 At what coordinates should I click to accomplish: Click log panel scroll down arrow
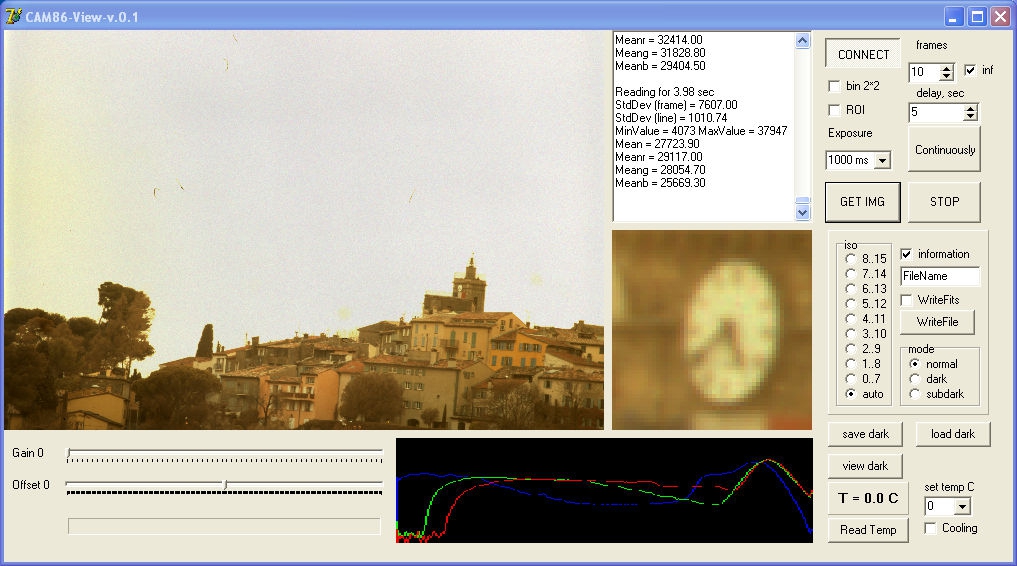tap(802, 213)
